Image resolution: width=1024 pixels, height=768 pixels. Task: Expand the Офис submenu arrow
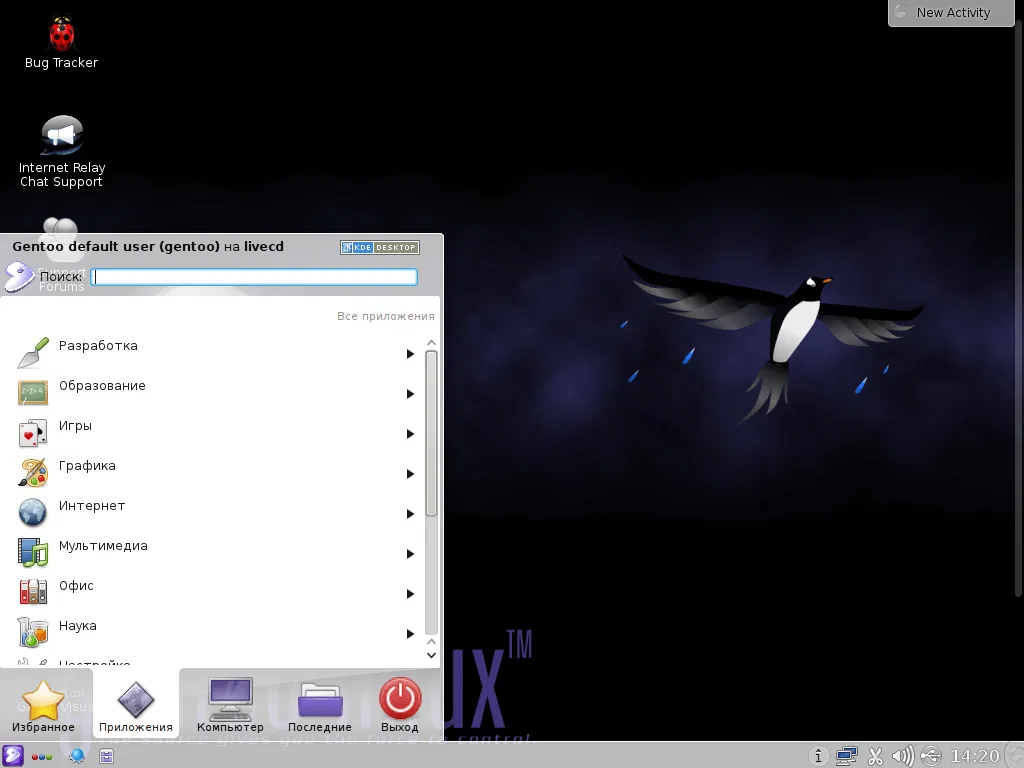tap(410, 594)
